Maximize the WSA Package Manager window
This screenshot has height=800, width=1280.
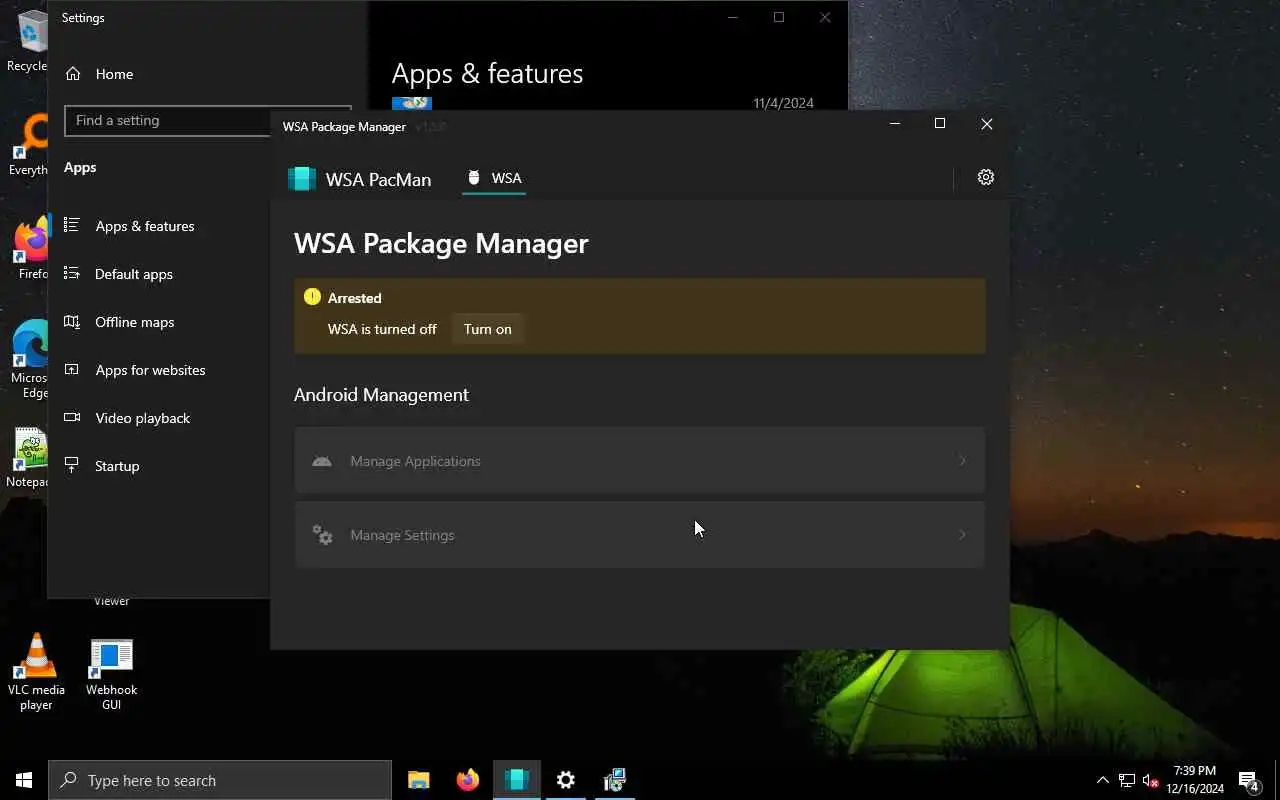pos(940,124)
